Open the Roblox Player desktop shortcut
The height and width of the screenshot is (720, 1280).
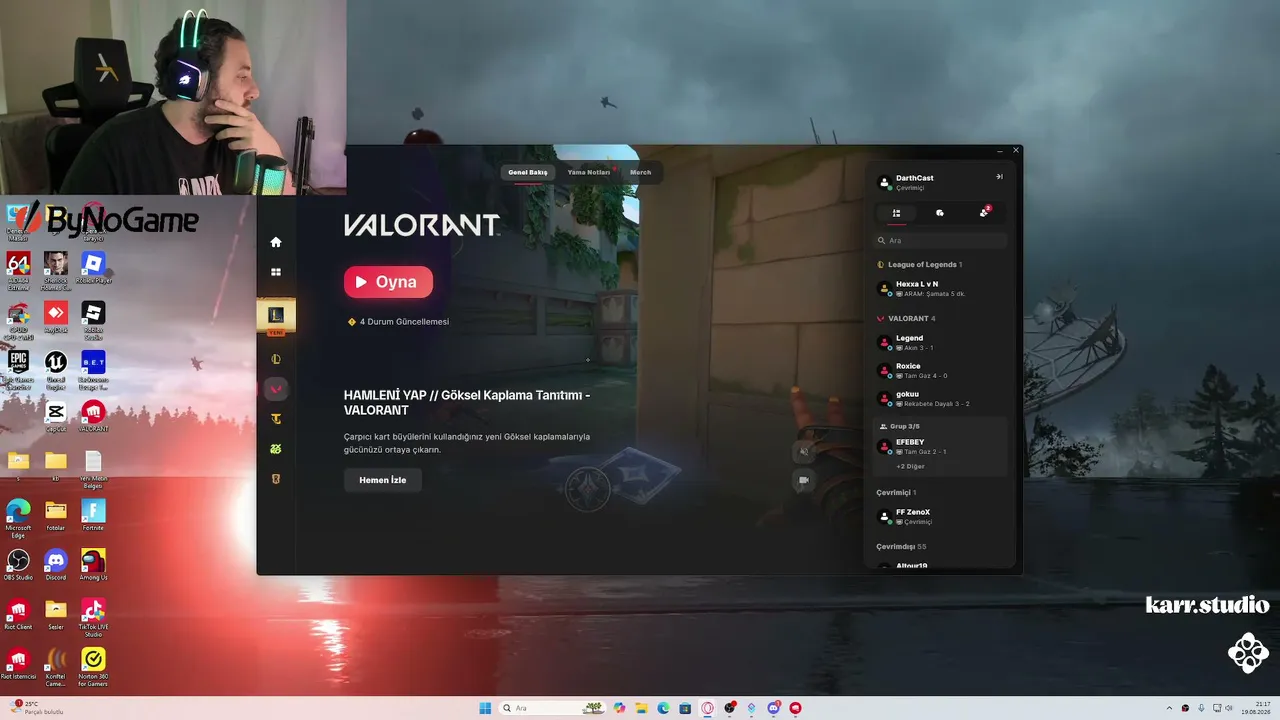point(93,268)
